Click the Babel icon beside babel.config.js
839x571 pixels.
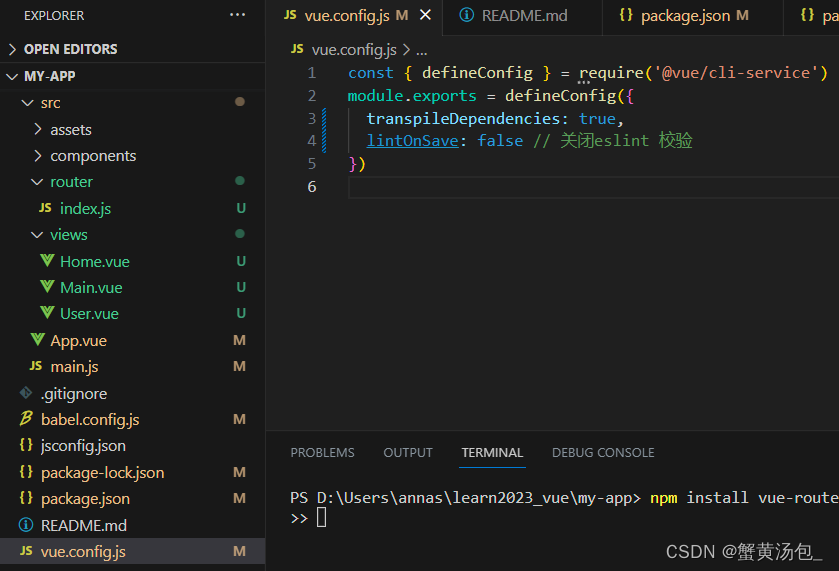(x=26, y=418)
